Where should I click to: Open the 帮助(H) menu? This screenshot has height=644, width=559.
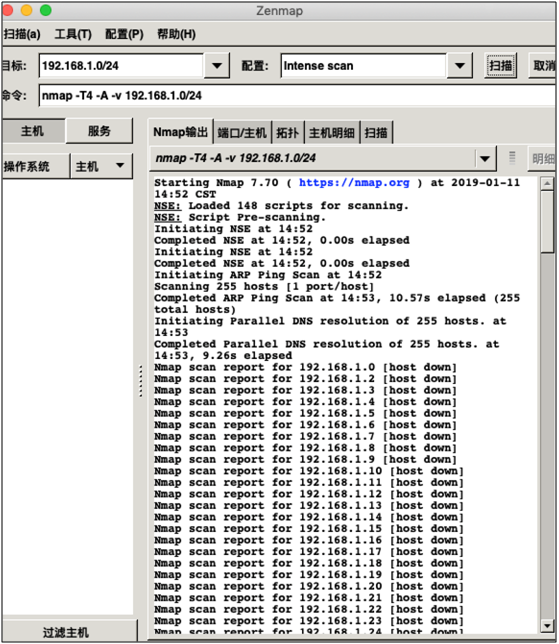click(x=176, y=34)
